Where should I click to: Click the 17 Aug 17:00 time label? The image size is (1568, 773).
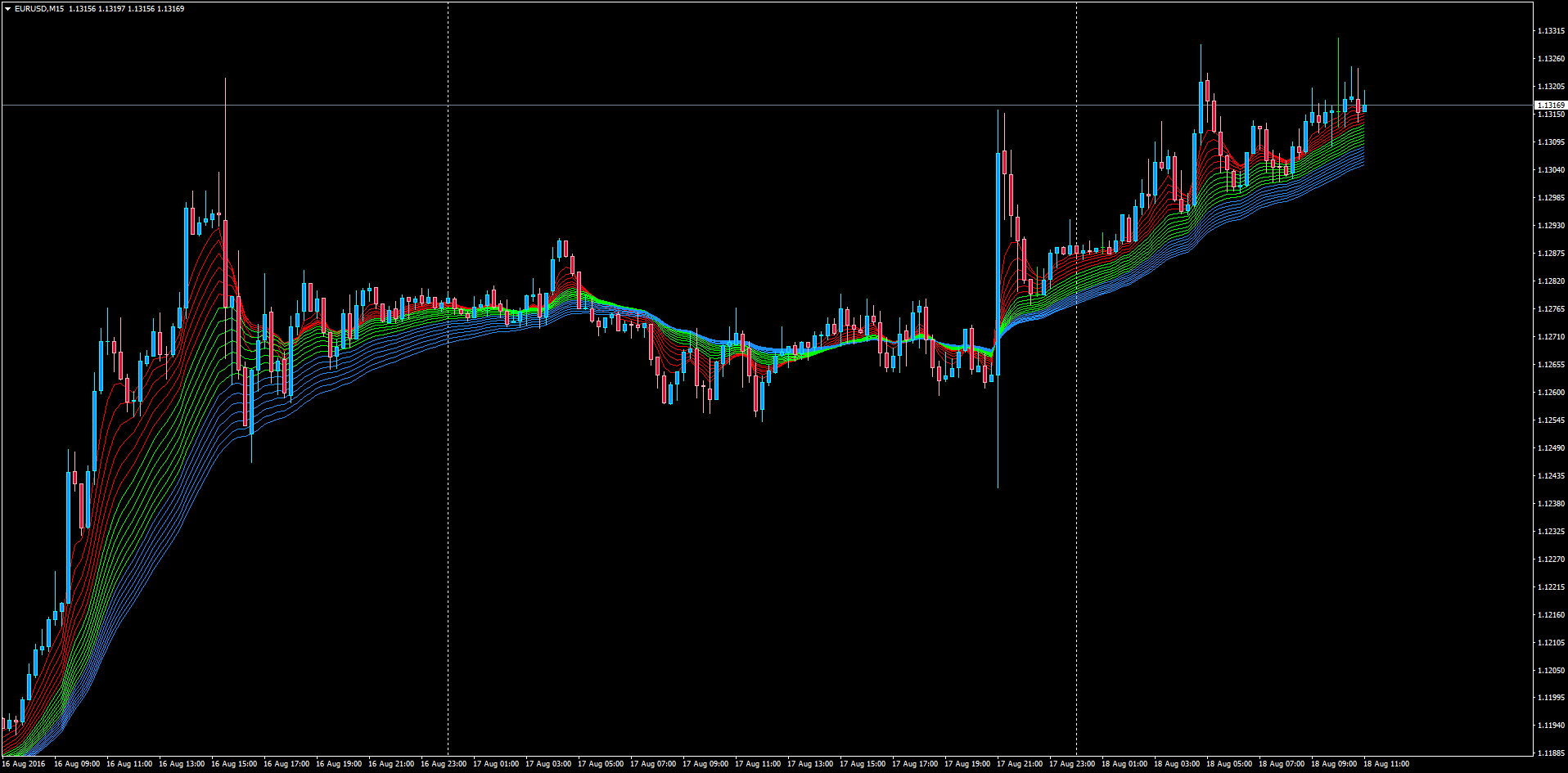915,764
